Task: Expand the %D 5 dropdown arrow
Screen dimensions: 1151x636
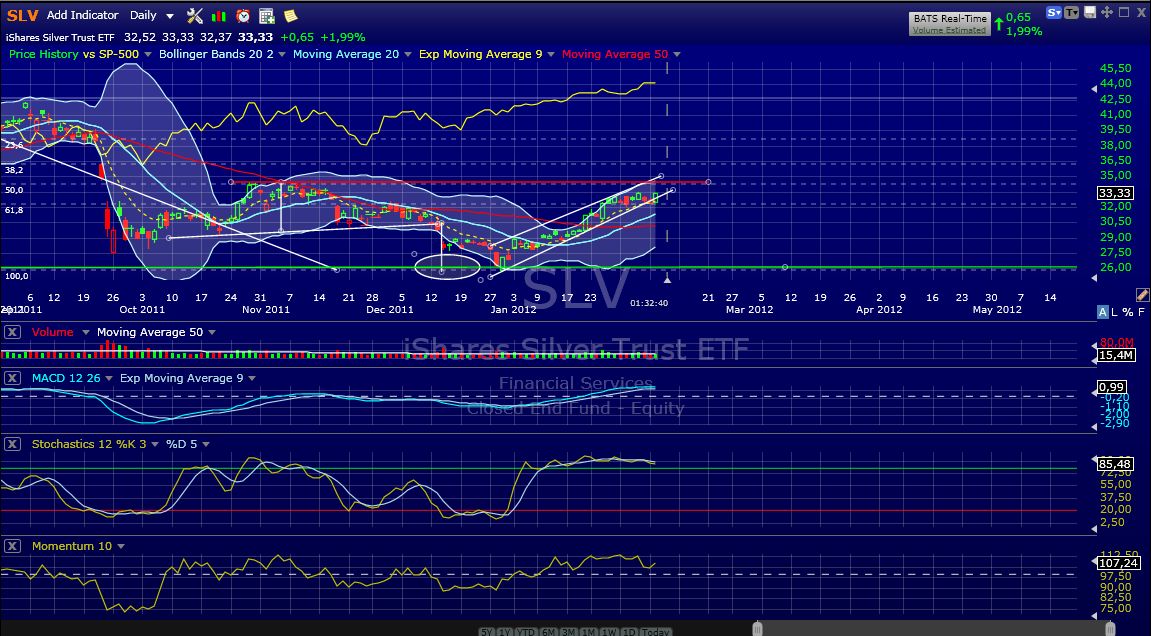Action: pyautogui.click(x=206, y=445)
